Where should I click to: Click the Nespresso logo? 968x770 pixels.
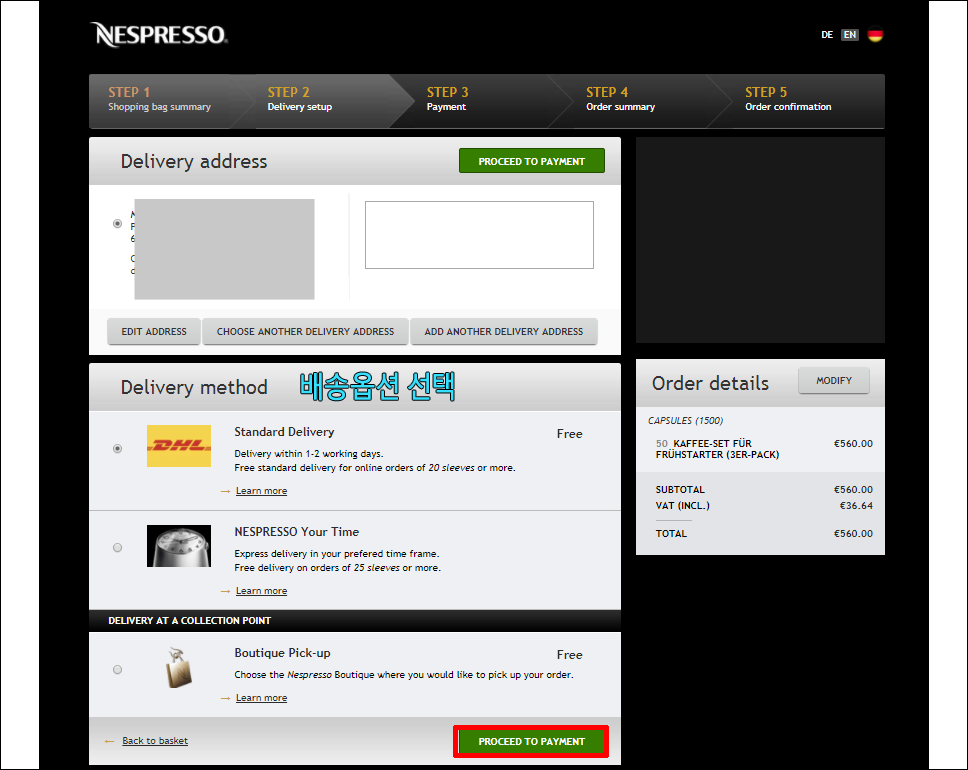[x=159, y=35]
